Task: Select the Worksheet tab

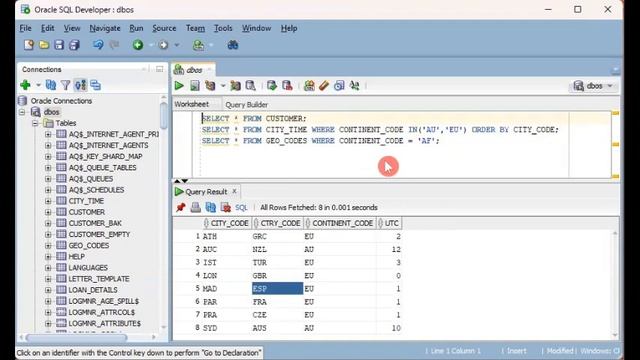Action: click(191, 104)
